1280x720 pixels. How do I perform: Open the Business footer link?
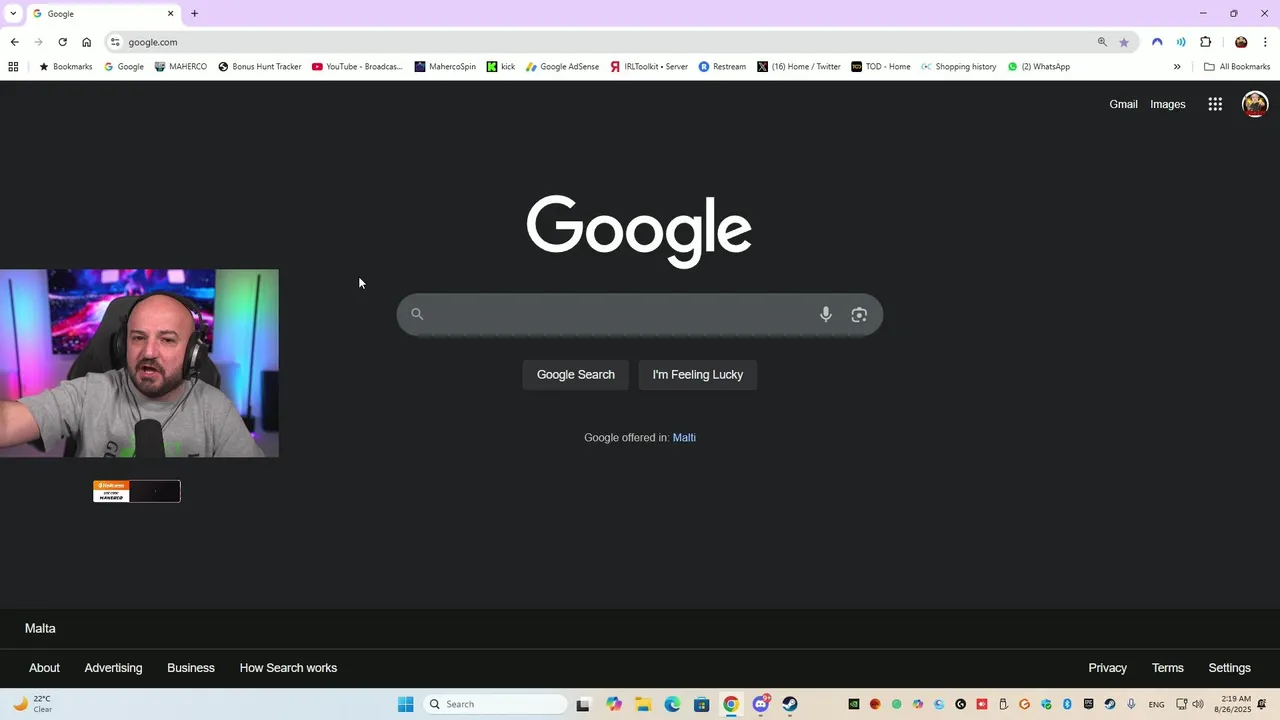point(191,668)
